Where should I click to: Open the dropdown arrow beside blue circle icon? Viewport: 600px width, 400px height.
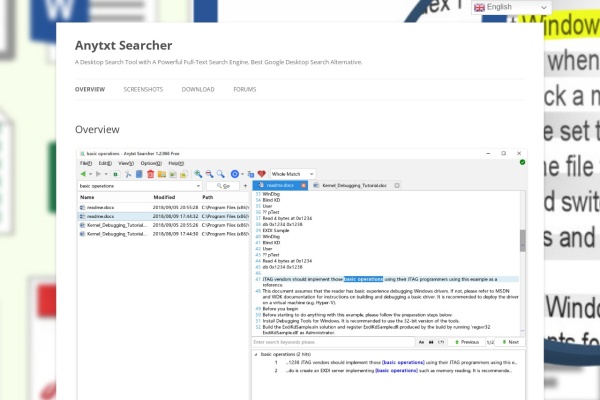[242, 174]
